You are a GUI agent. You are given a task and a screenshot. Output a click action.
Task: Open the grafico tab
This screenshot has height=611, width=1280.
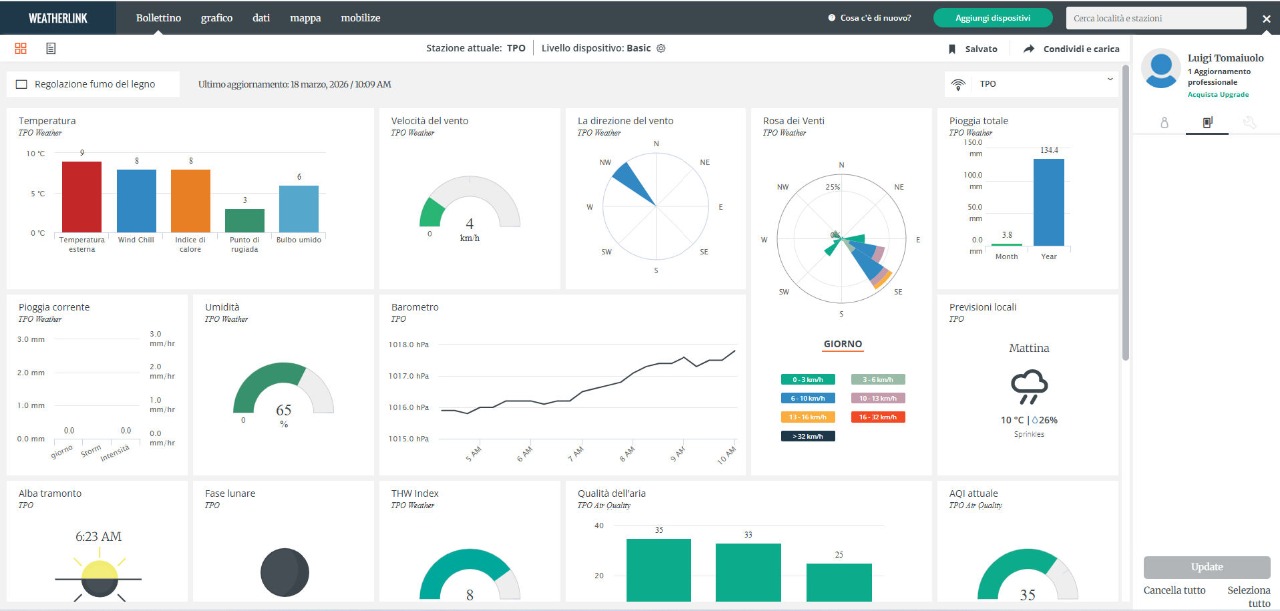(x=216, y=18)
